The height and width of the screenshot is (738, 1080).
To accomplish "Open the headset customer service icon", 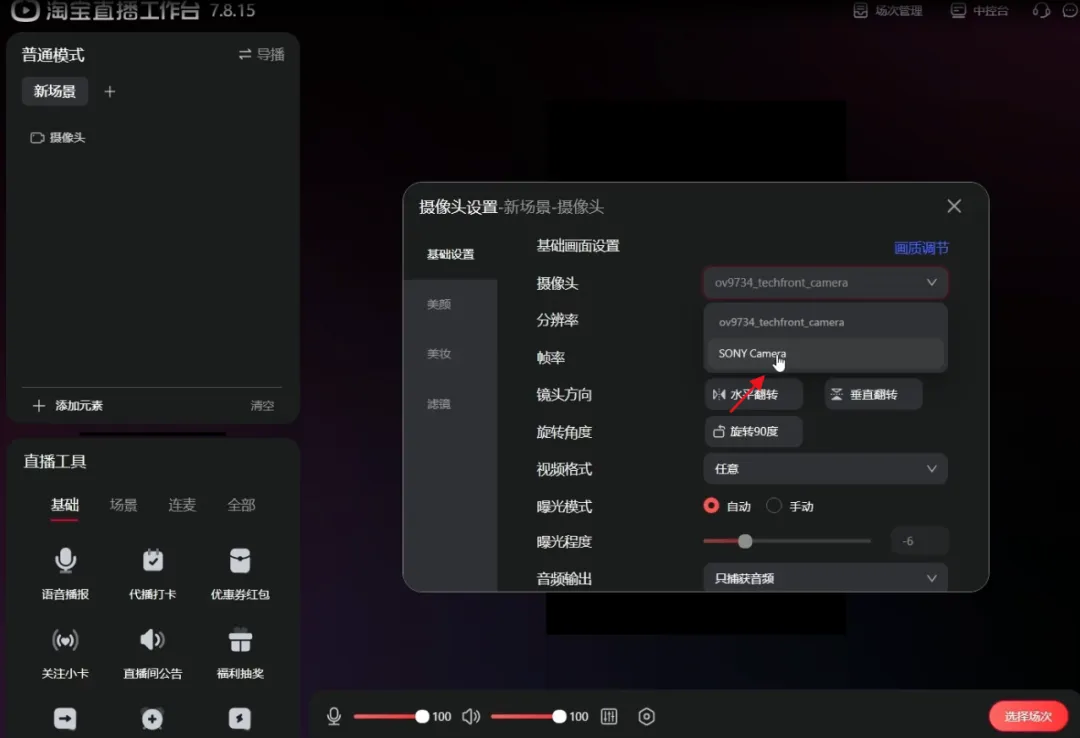I will coord(1041,11).
